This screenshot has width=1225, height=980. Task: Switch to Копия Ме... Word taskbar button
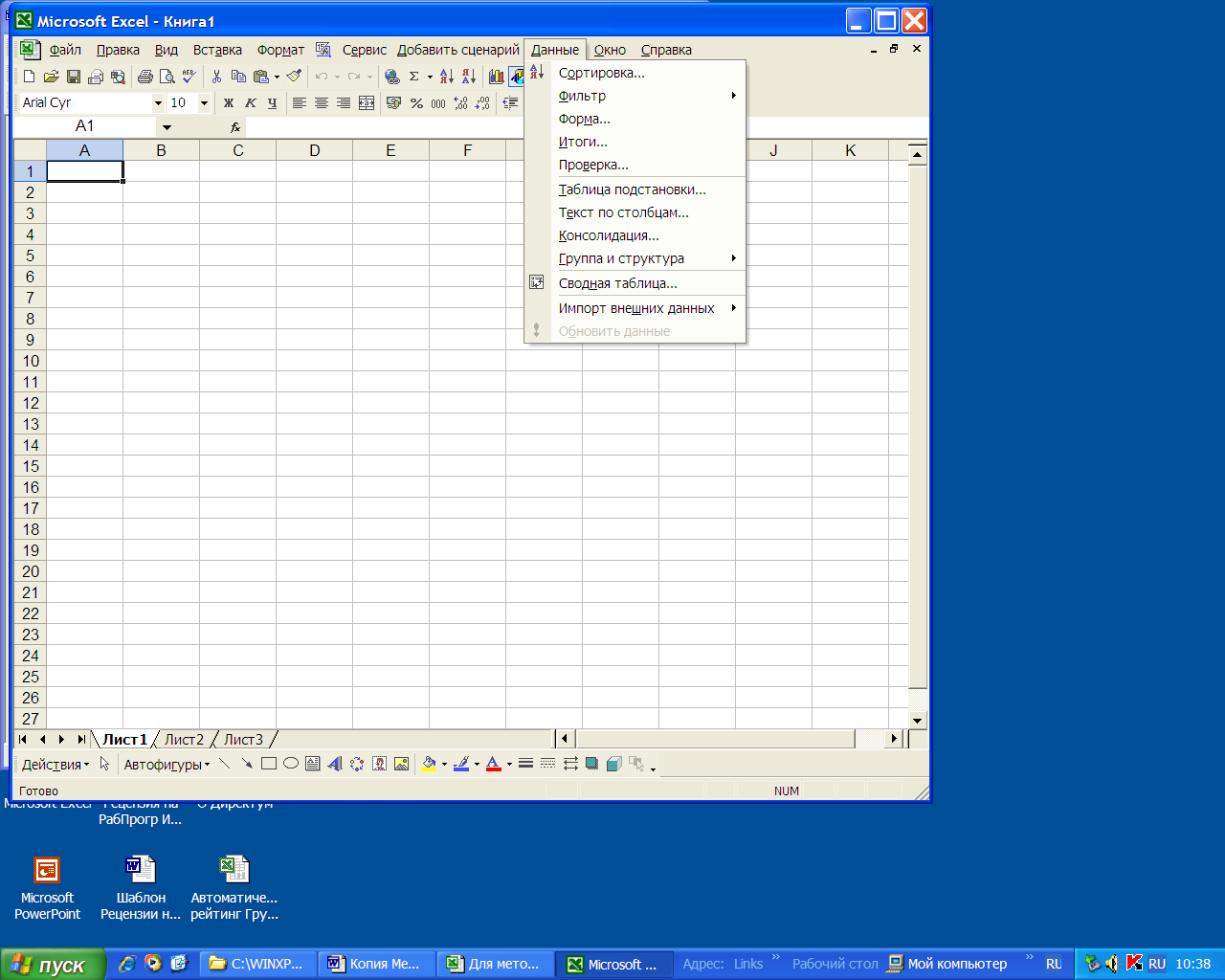point(377,964)
